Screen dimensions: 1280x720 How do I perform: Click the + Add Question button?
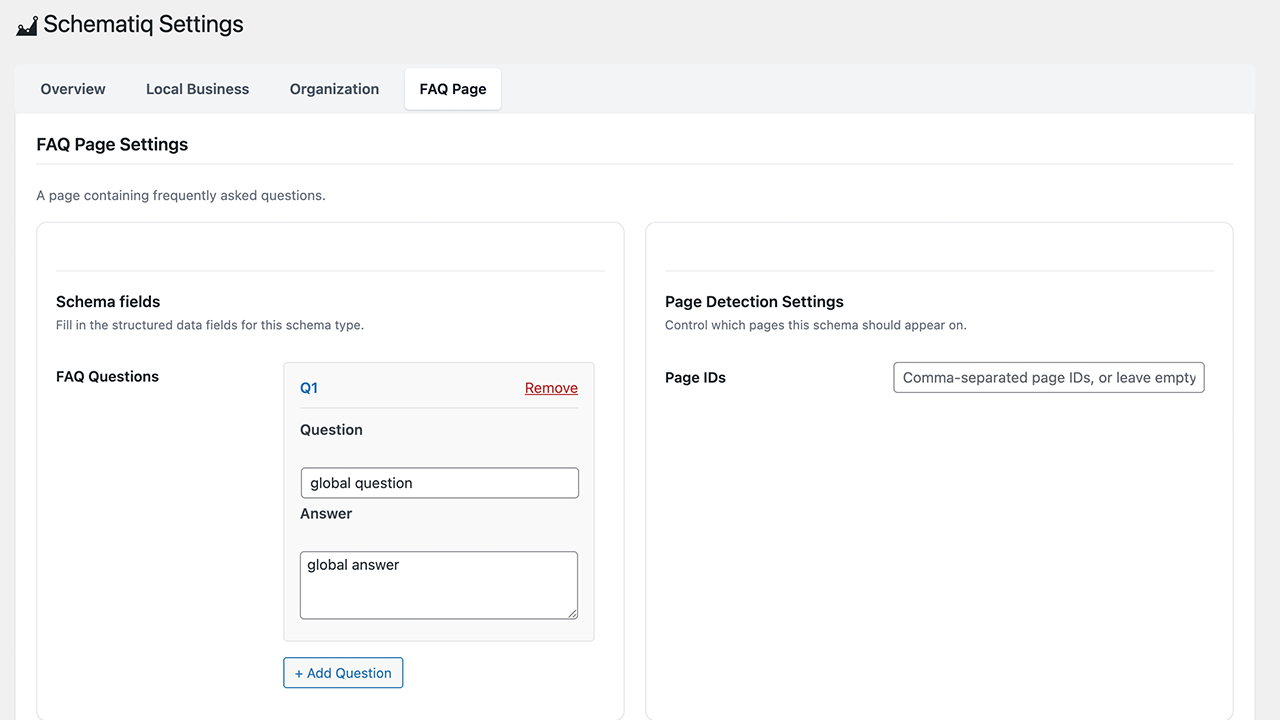click(x=343, y=672)
